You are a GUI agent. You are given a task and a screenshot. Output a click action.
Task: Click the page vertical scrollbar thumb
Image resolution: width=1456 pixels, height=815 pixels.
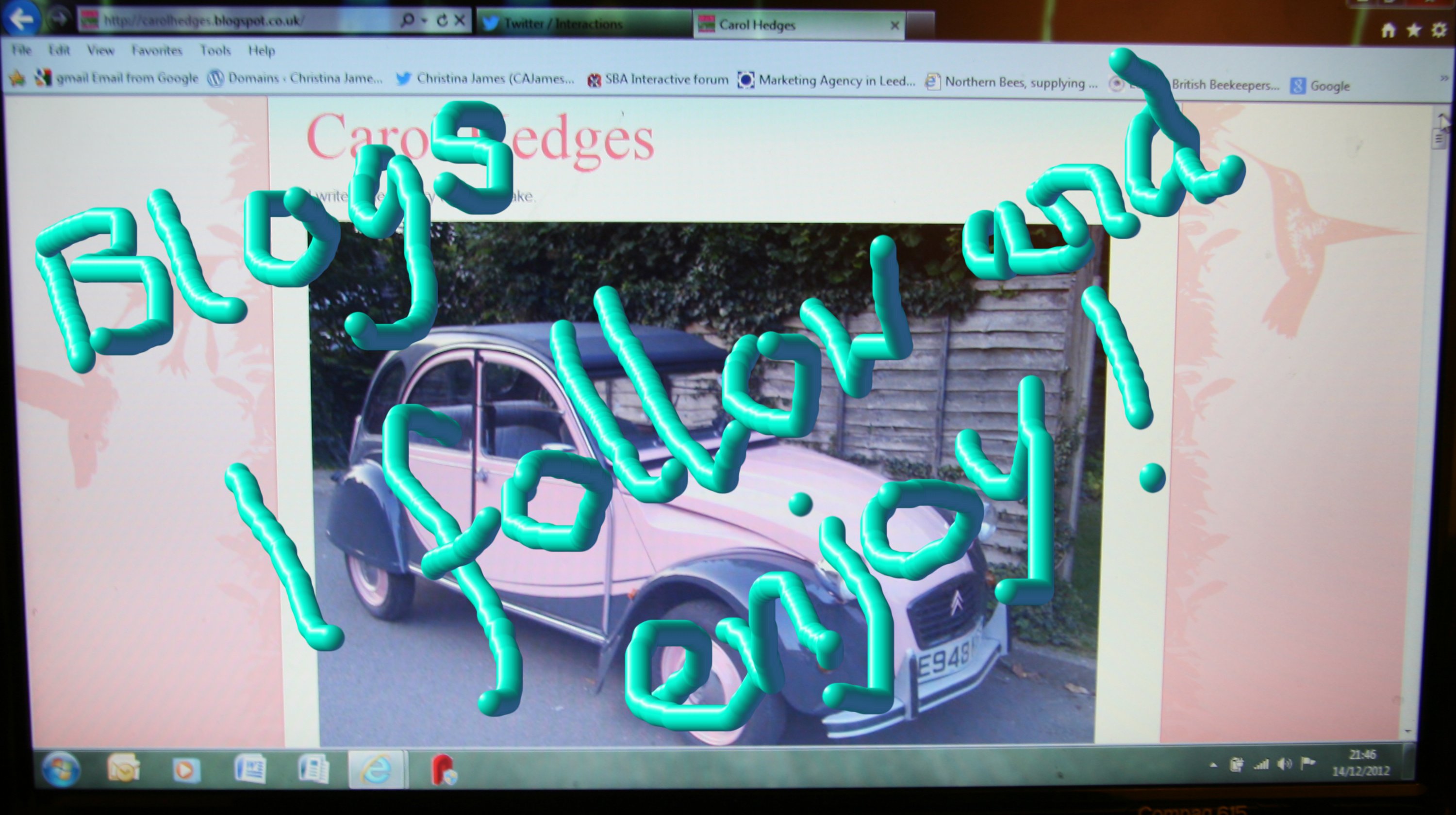click(x=1439, y=138)
